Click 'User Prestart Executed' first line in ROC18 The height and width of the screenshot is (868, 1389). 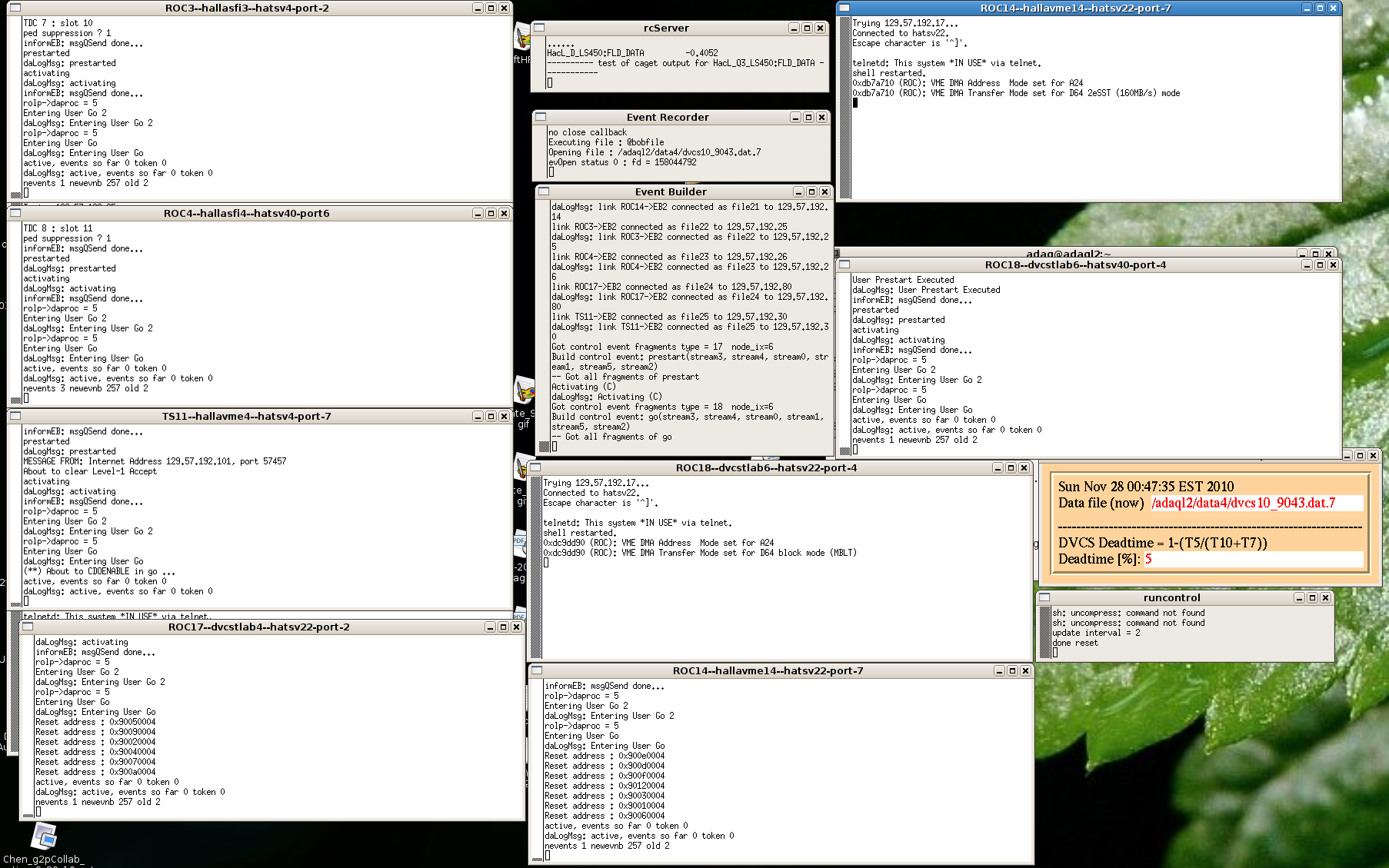pos(903,280)
